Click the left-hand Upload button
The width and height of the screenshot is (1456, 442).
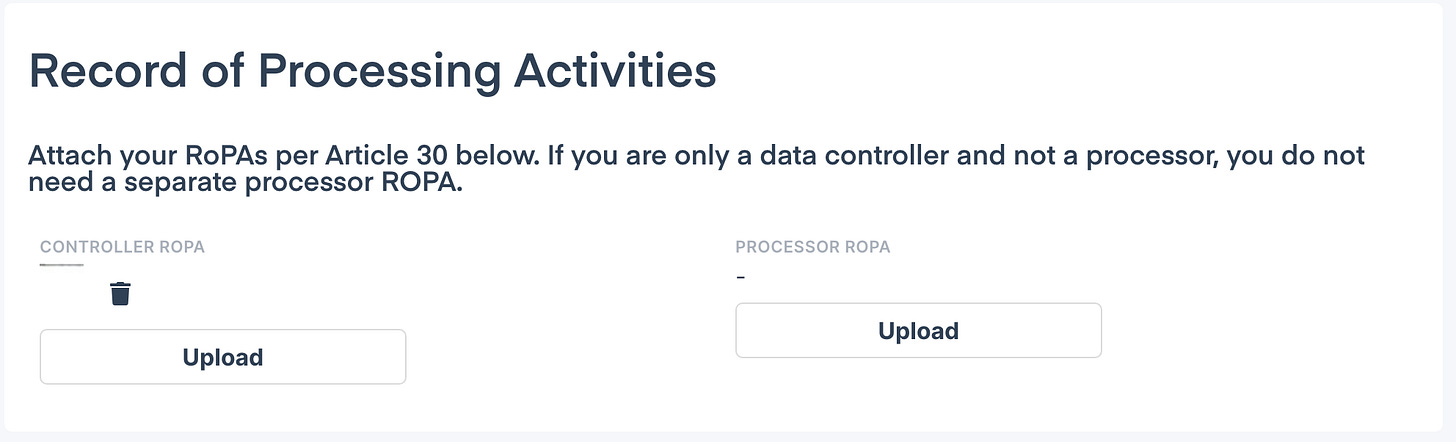click(222, 357)
